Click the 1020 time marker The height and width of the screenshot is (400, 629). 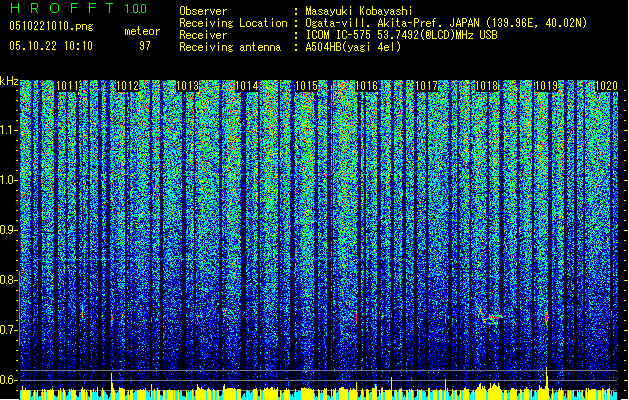(x=606, y=87)
